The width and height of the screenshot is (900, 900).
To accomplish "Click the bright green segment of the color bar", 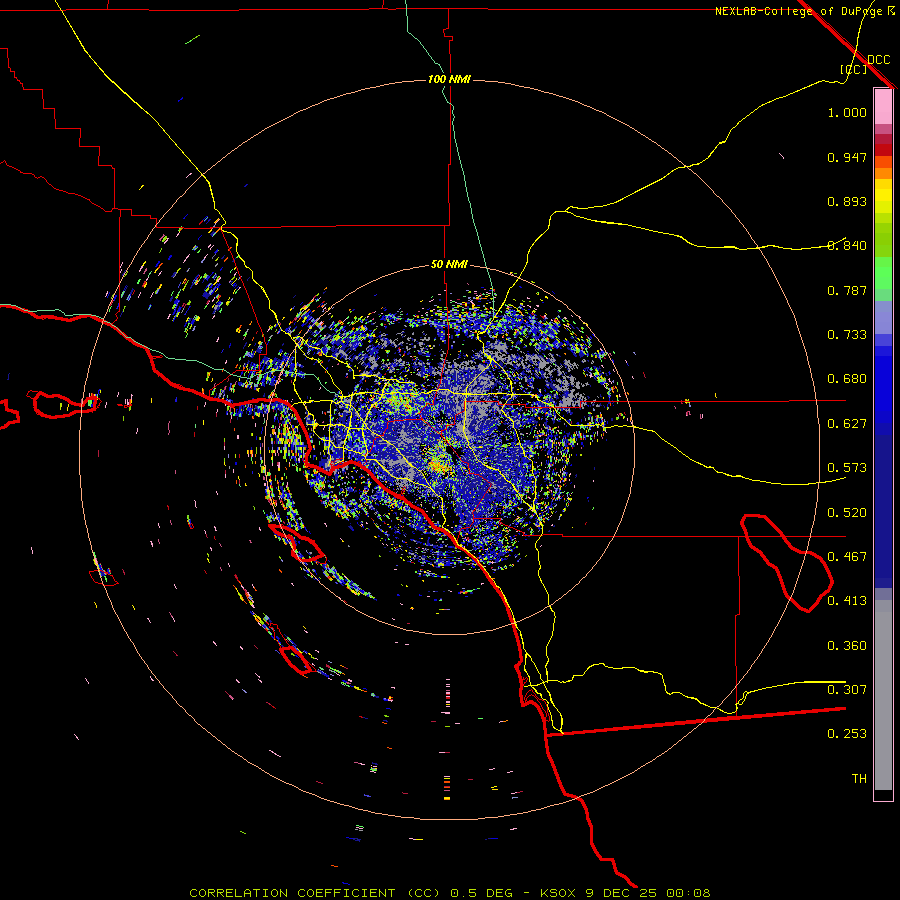I will [x=883, y=273].
